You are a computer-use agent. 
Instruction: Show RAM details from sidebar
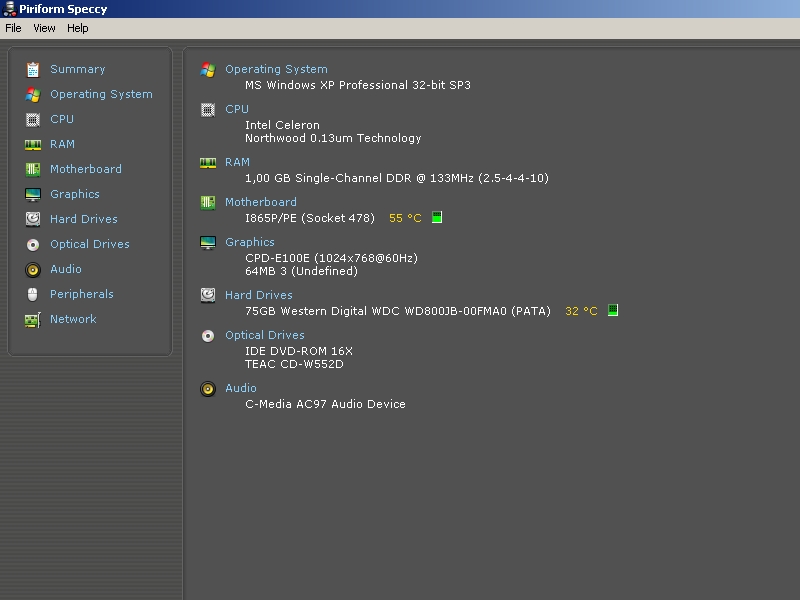[62, 144]
